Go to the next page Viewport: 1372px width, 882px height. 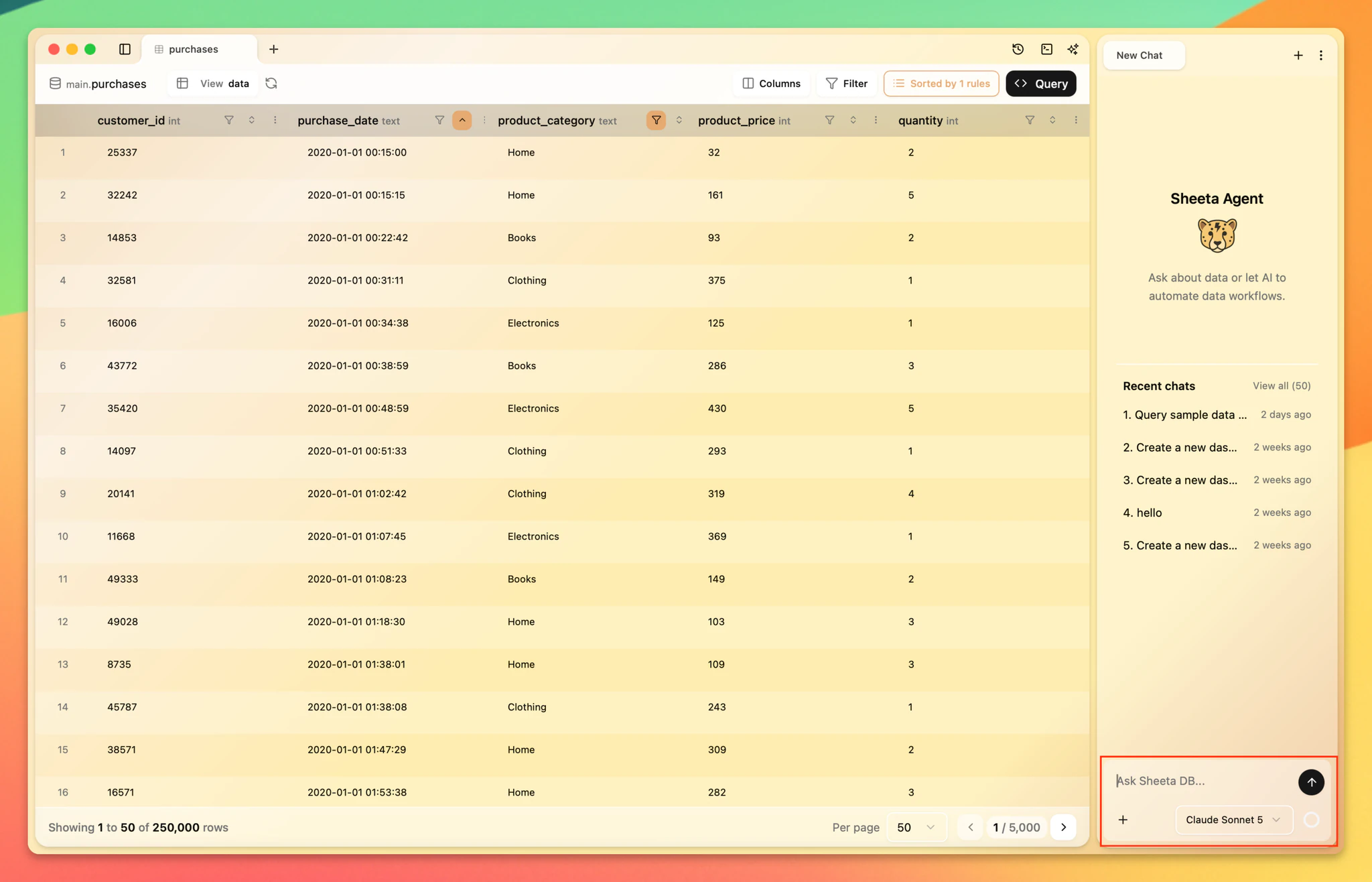[1064, 827]
